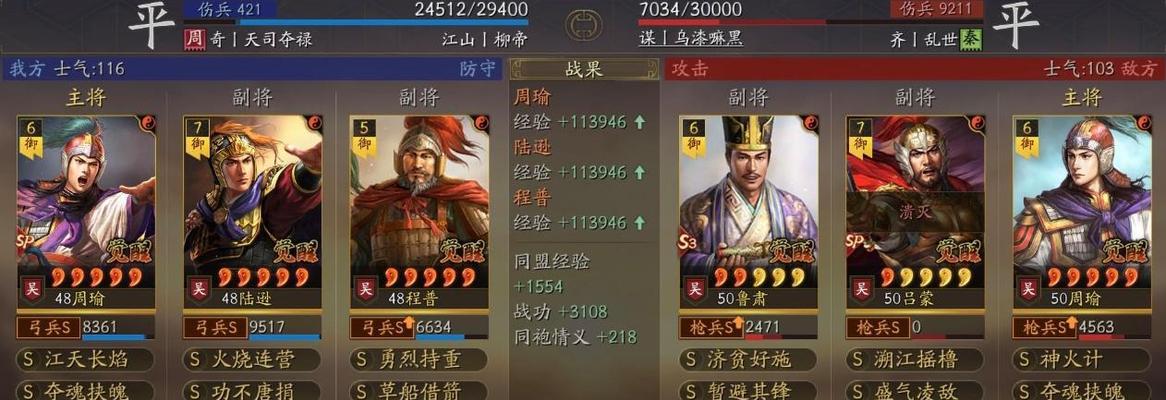
Task: Open the 江天长焰 skill button
Action: [x=85, y=360]
